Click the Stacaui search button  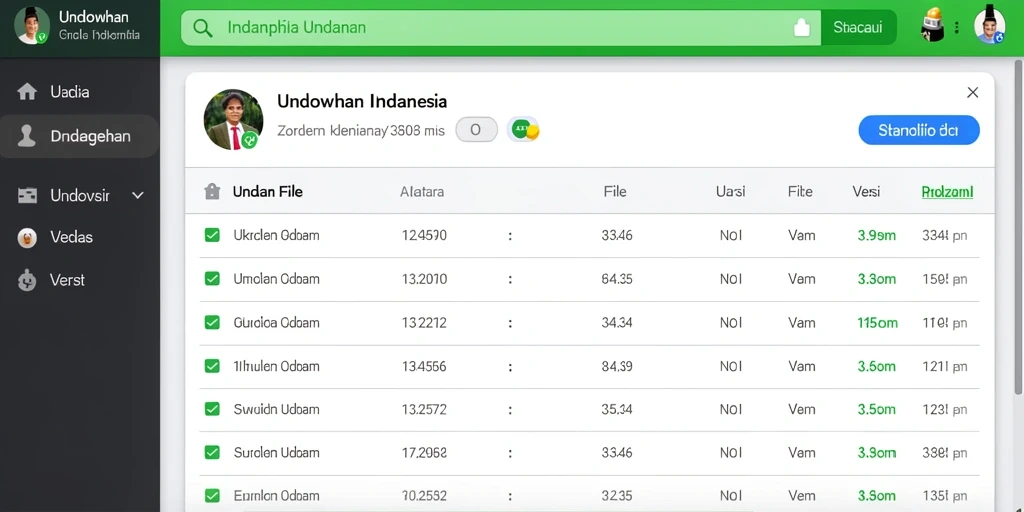pos(857,27)
